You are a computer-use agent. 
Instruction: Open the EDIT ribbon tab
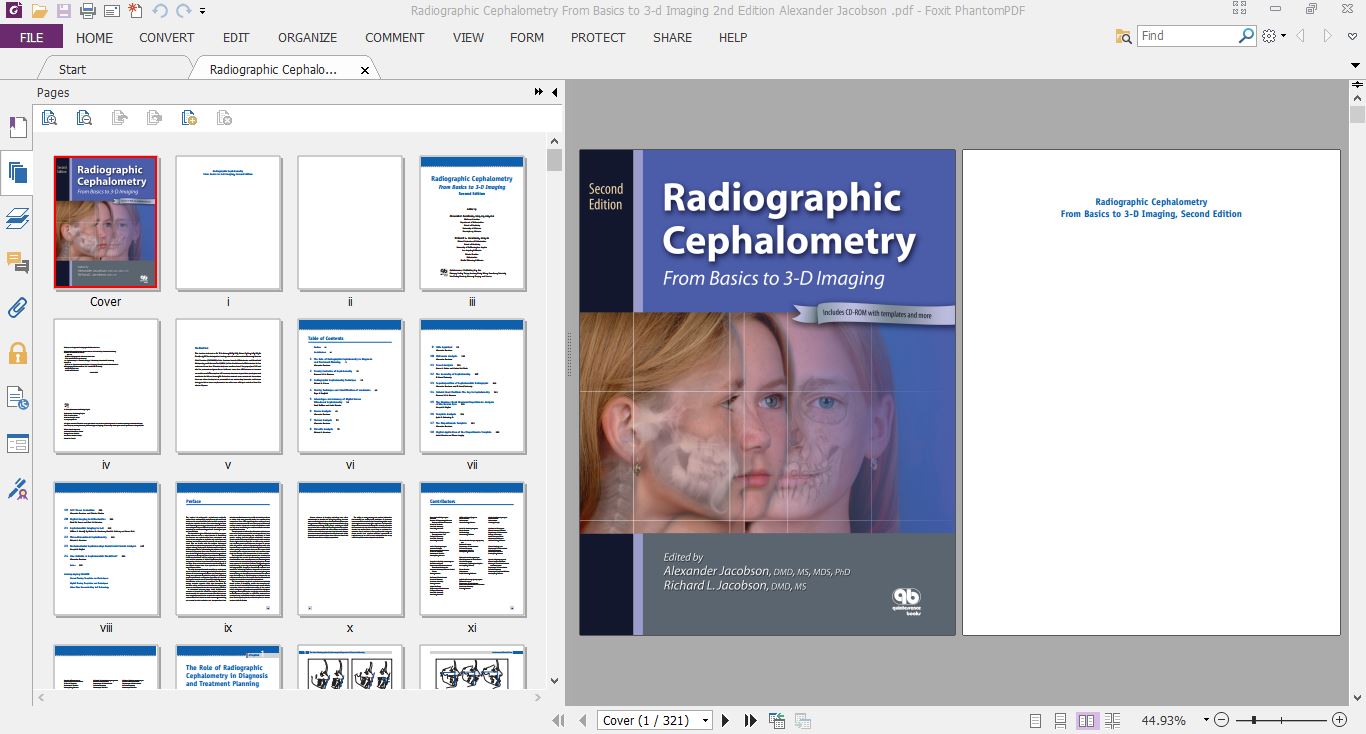point(236,37)
